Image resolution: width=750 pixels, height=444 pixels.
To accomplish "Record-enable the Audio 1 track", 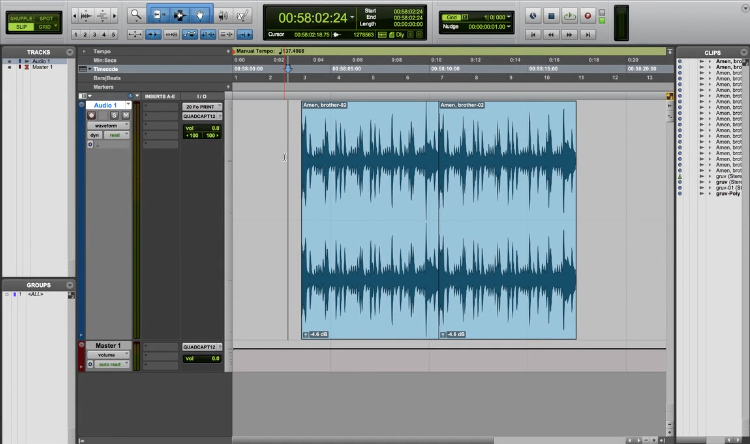I will pyautogui.click(x=91, y=115).
